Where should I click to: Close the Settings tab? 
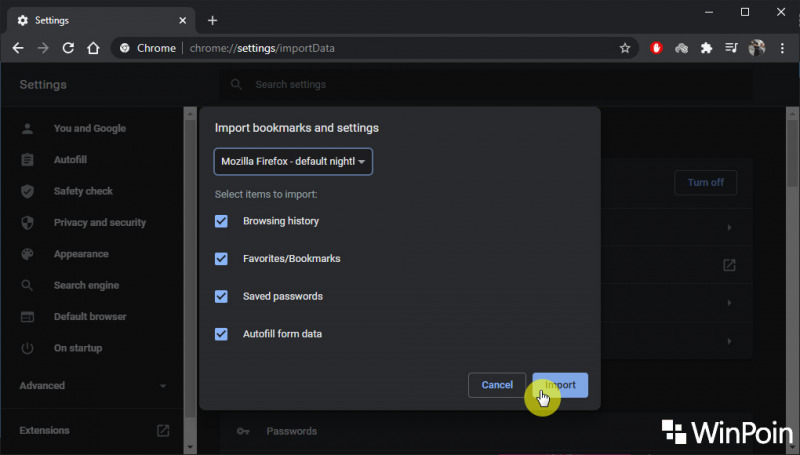pos(183,20)
